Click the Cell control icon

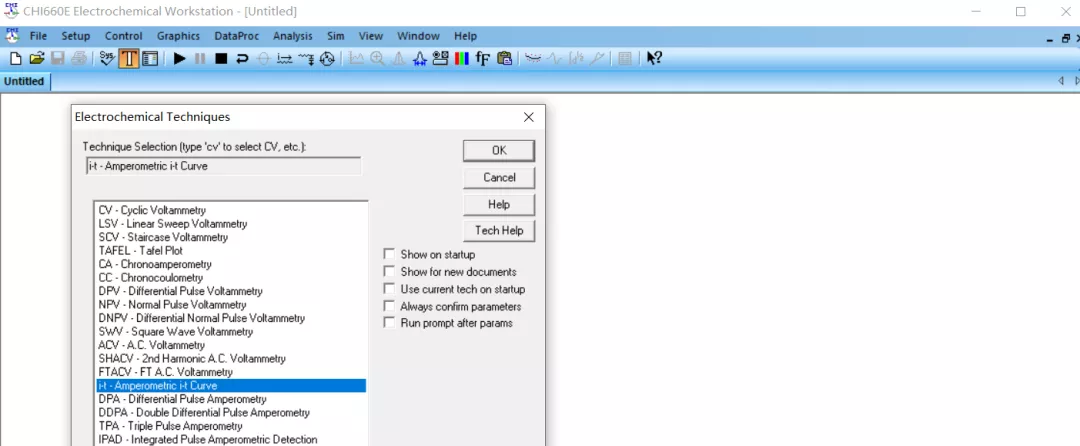click(328, 59)
